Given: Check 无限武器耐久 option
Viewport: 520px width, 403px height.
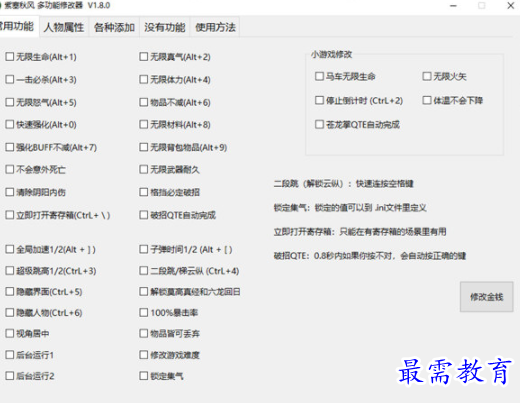Looking at the screenshot, I should click(144, 169).
